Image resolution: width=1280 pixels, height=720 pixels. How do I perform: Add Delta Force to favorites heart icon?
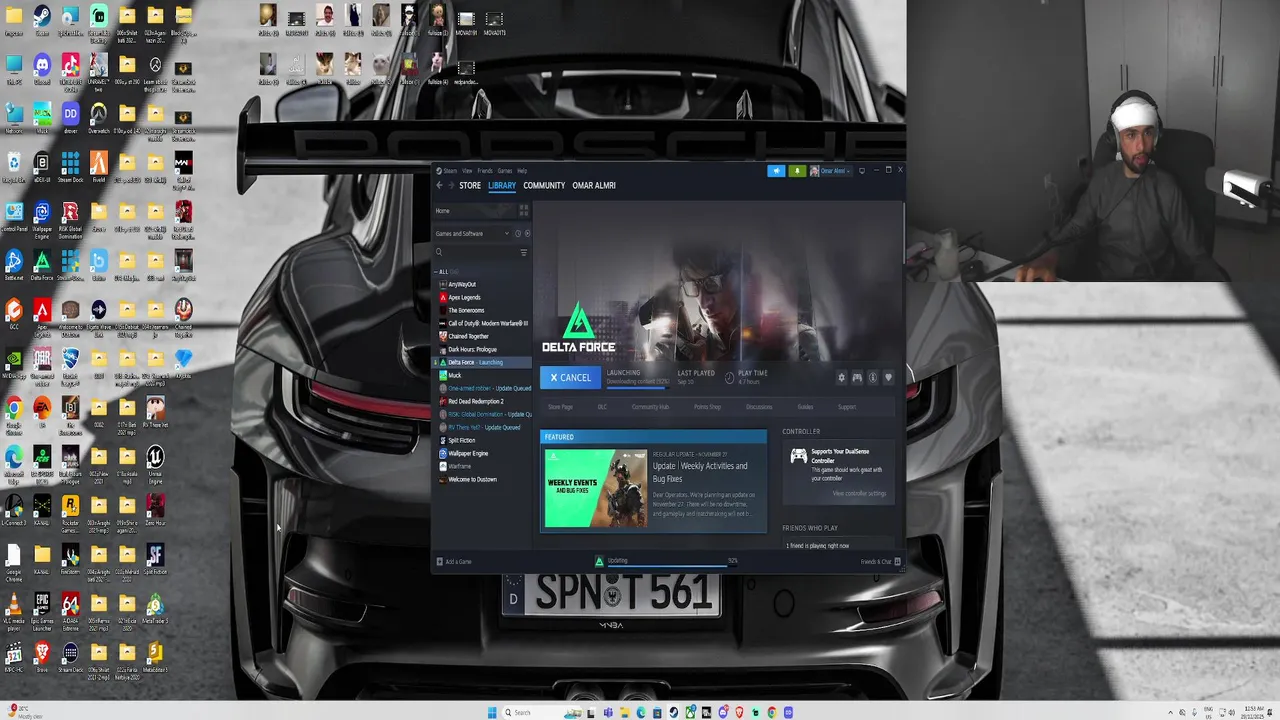pos(888,377)
